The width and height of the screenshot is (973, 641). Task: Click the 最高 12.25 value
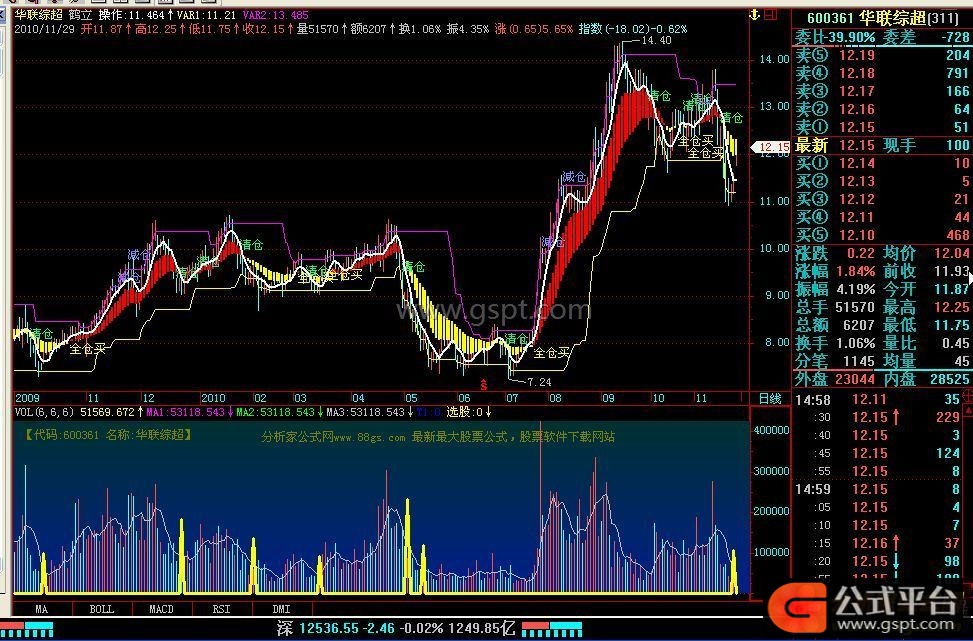coord(953,307)
